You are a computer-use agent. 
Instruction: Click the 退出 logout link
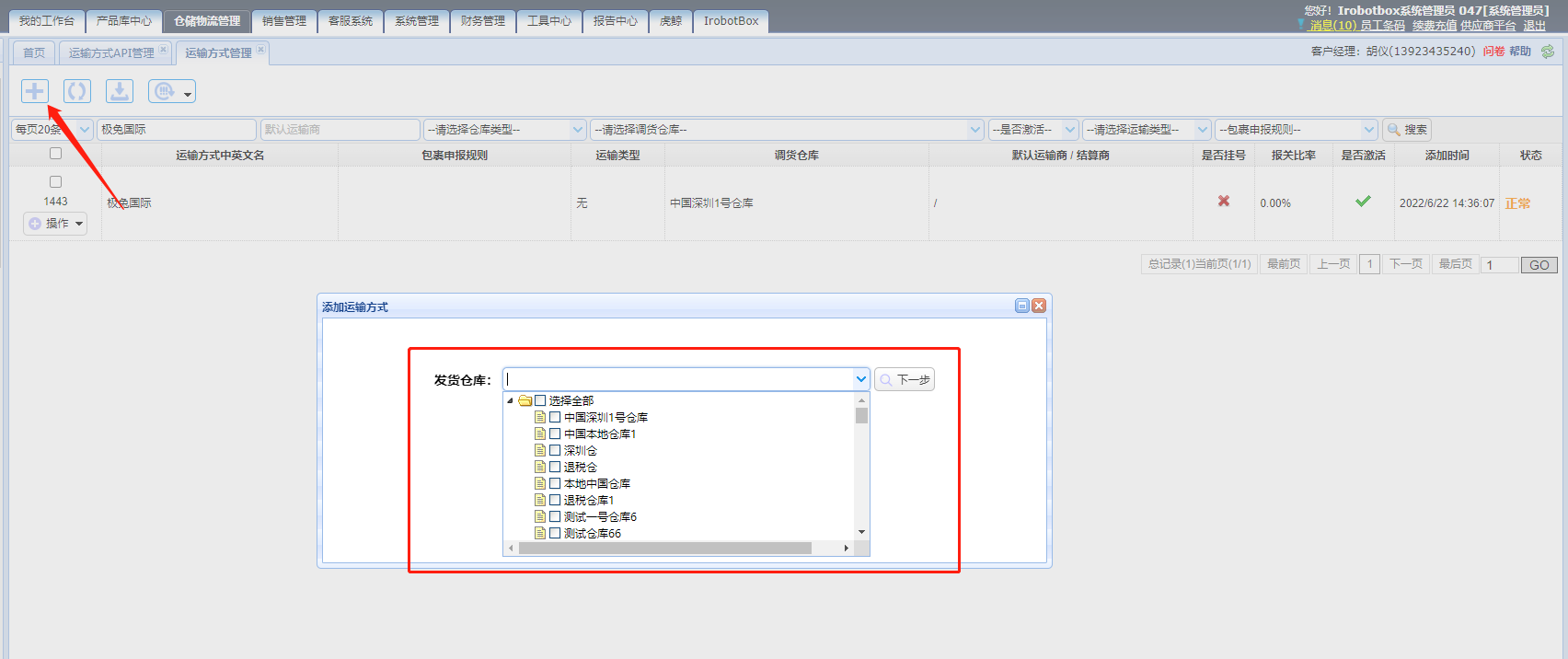coord(1534,26)
